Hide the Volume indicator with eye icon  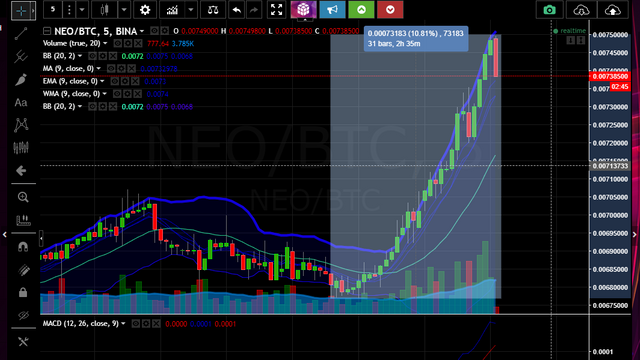(118, 43)
